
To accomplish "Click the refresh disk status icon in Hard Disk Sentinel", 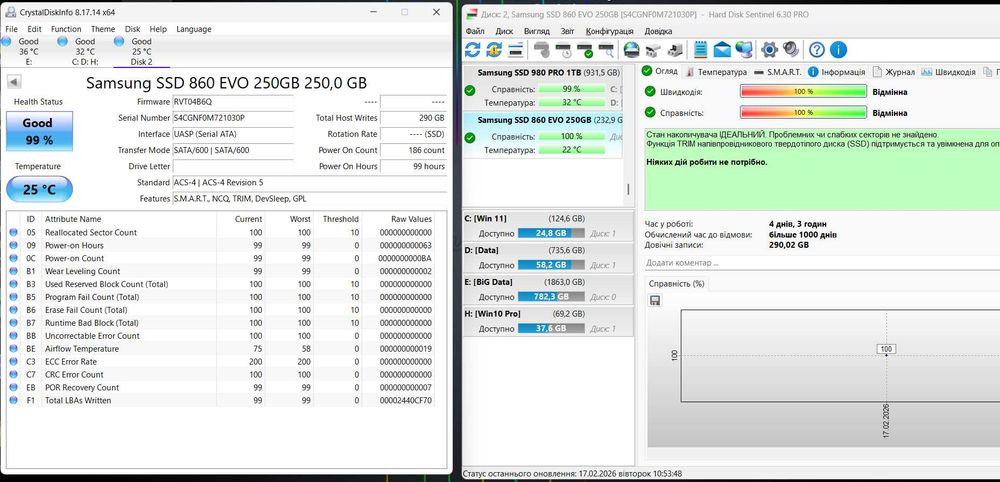I will click(473, 50).
